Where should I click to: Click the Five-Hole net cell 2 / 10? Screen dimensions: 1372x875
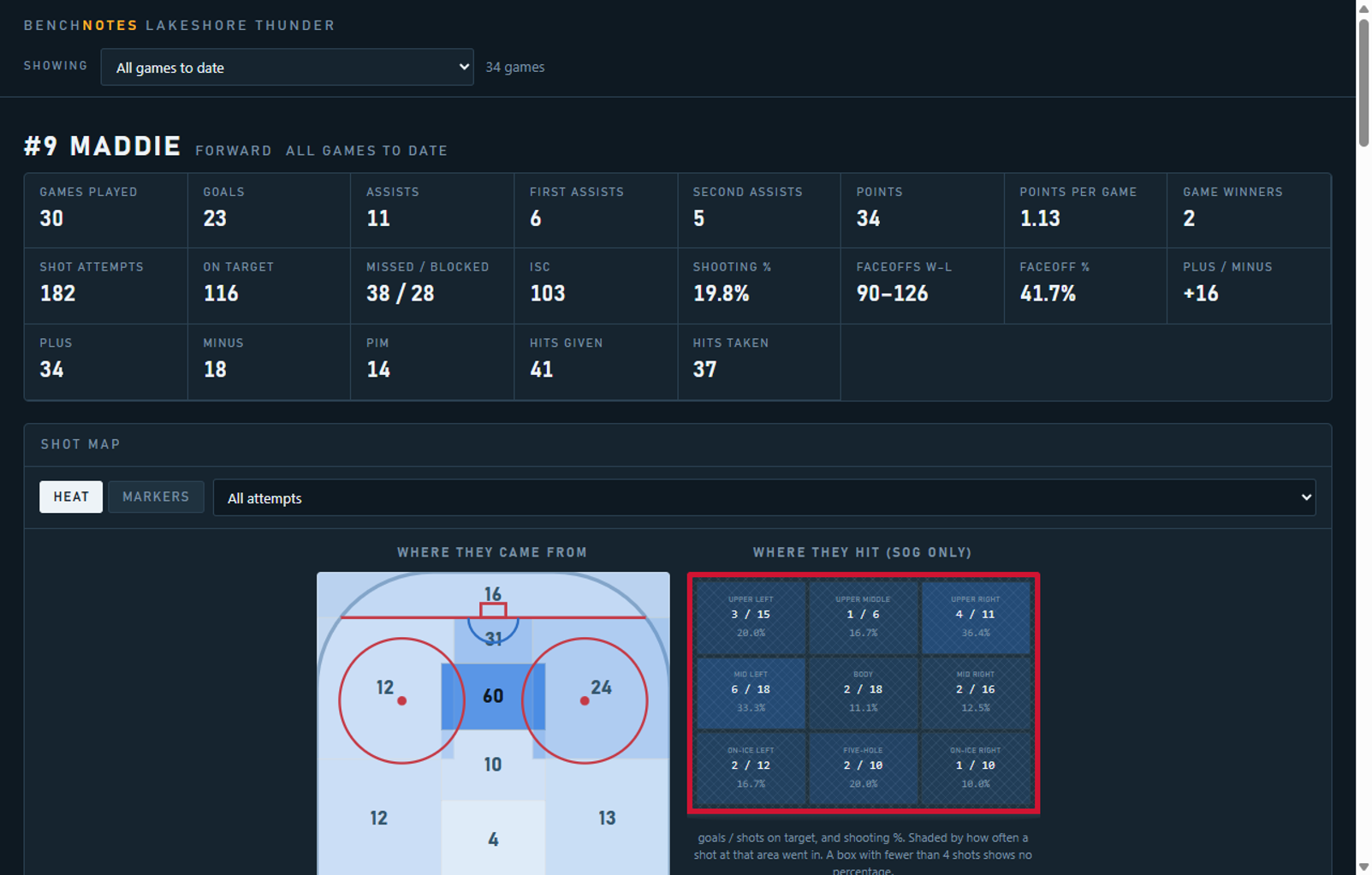(x=863, y=768)
